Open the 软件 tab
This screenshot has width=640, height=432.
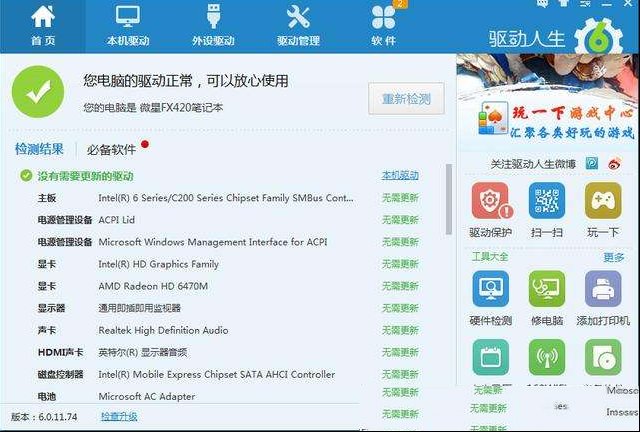click(x=384, y=26)
